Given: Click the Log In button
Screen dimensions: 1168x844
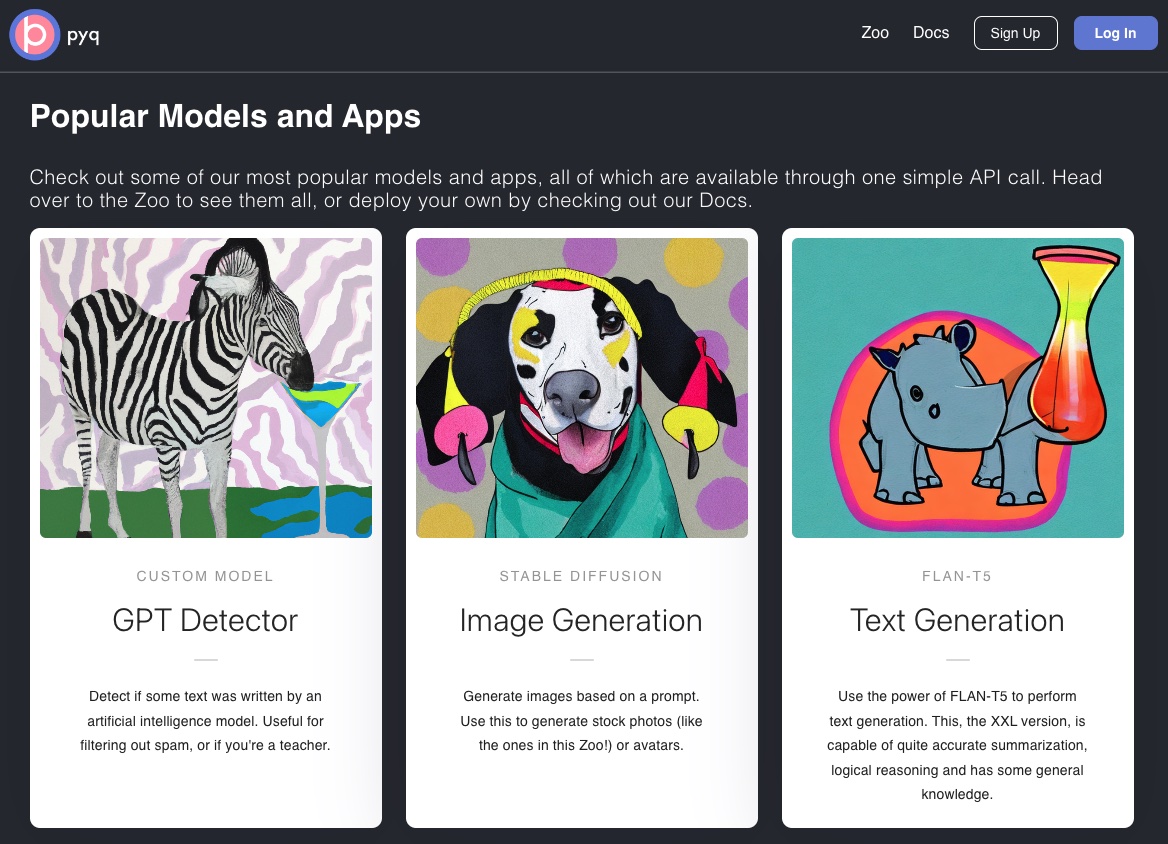Looking at the screenshot, I should pyautogui.click(x=1115, y=33).
